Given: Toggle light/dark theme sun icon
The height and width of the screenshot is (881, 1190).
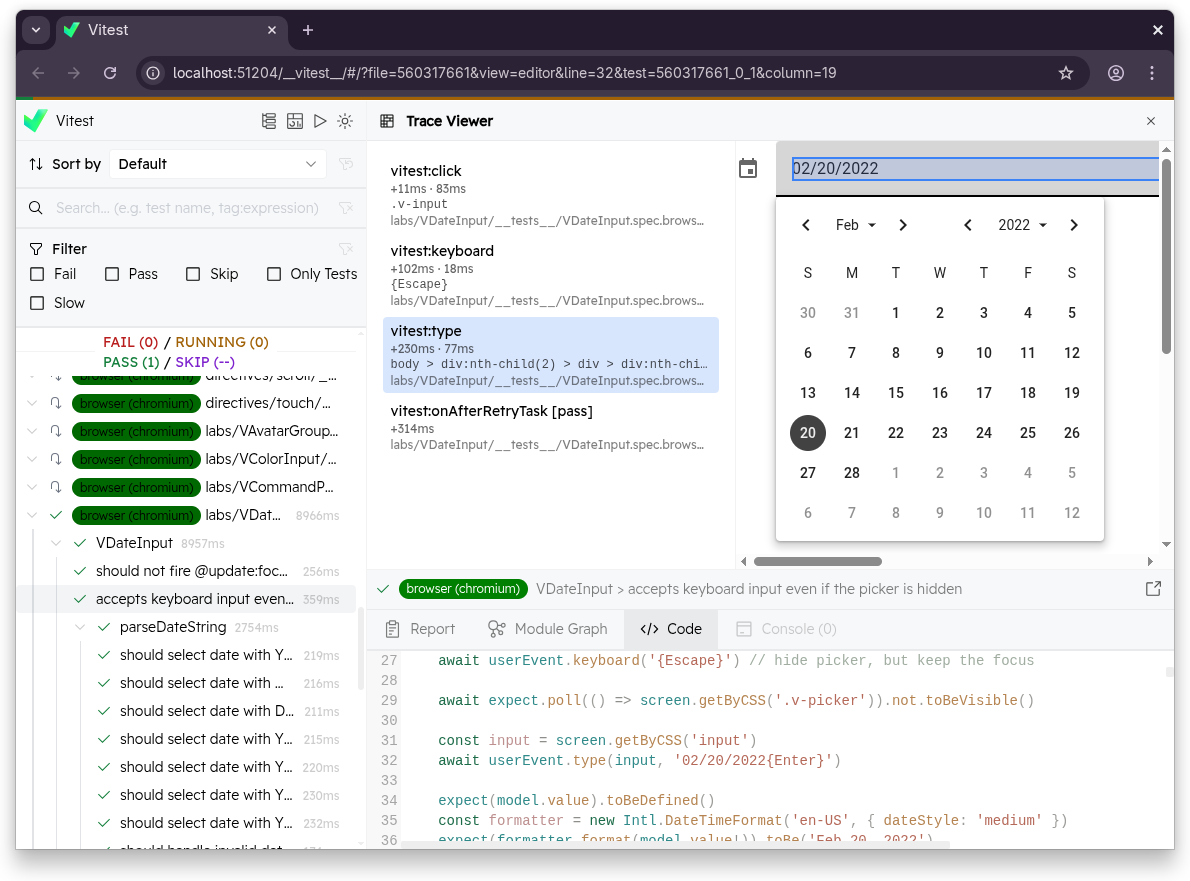Looking at the screenshot, I should pos(345,121).
